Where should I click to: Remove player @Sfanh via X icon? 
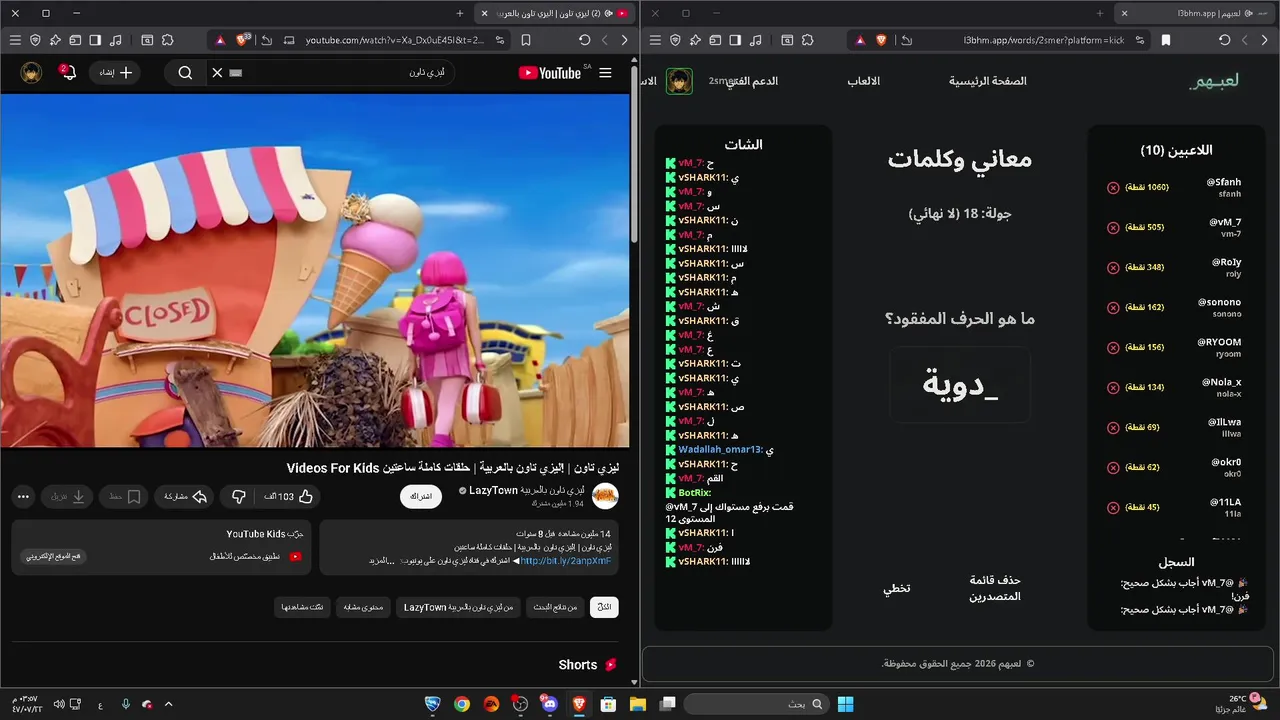pos(1113,187)
